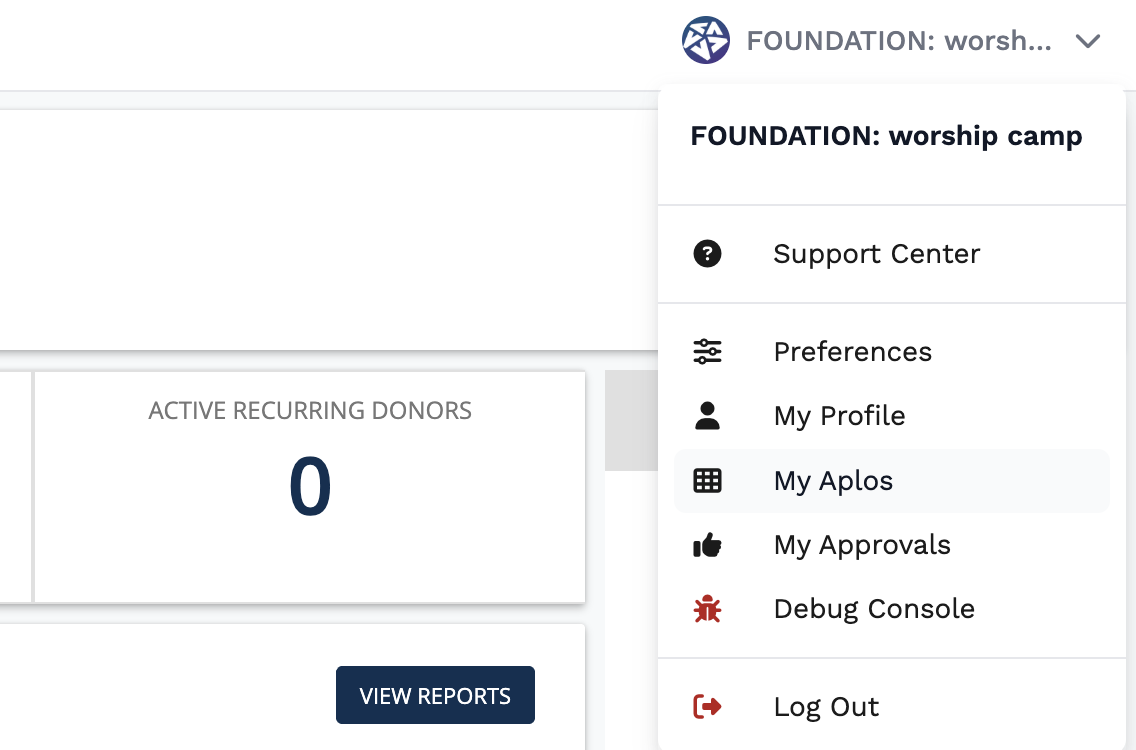Click the Active Recurring Donors card

click(310, 487)
